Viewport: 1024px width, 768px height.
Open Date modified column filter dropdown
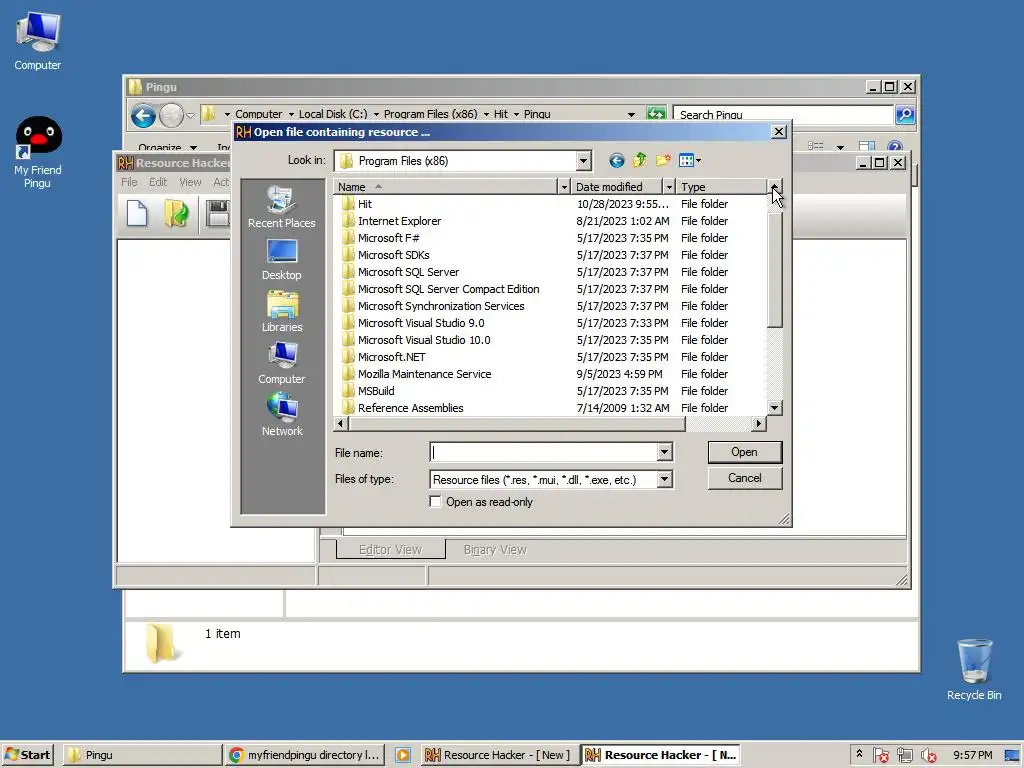[668, 187]
